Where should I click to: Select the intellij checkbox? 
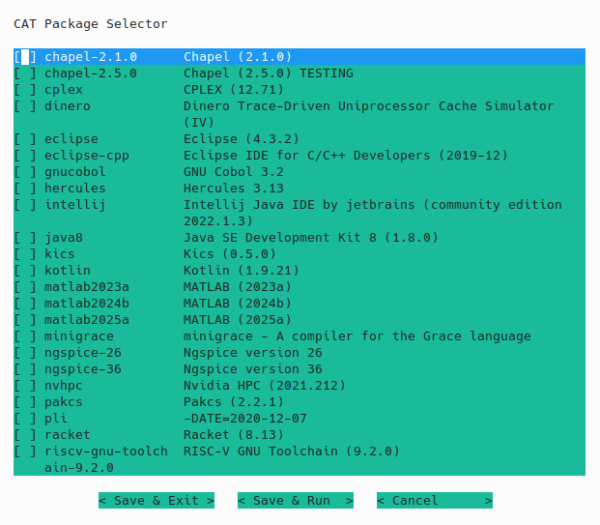25,205
